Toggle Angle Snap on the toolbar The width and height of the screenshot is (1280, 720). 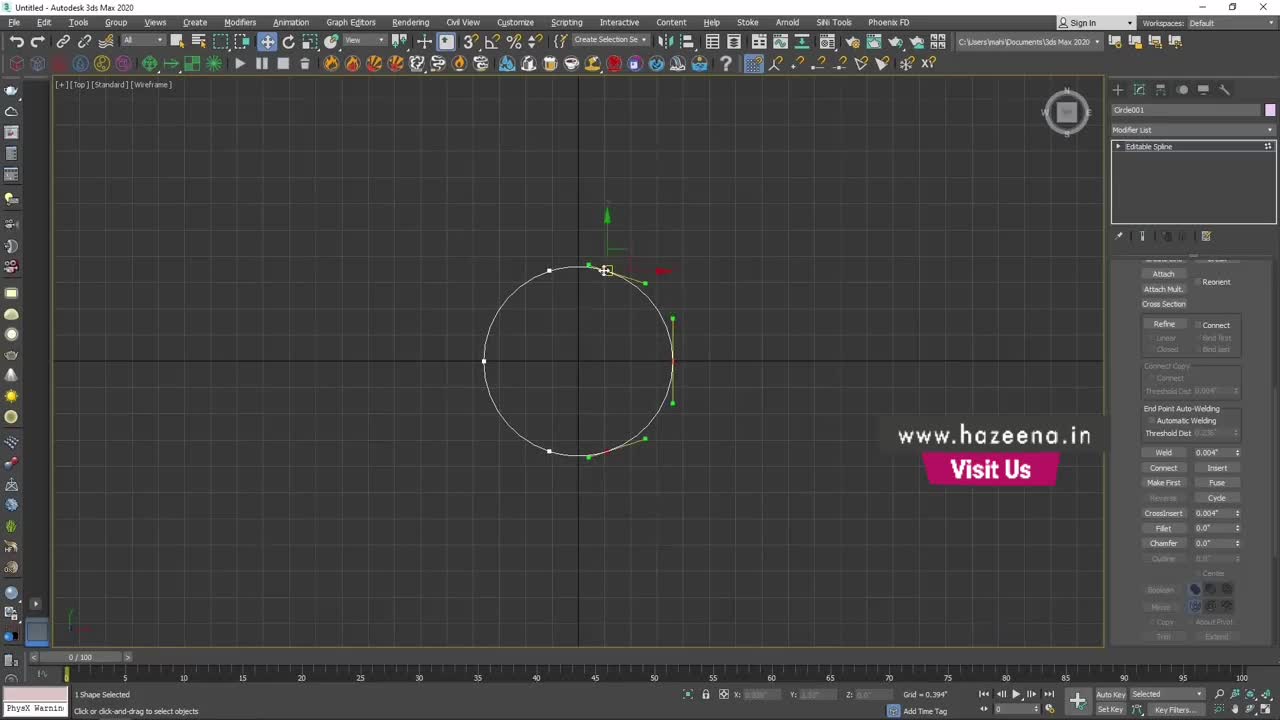(492, 41)
